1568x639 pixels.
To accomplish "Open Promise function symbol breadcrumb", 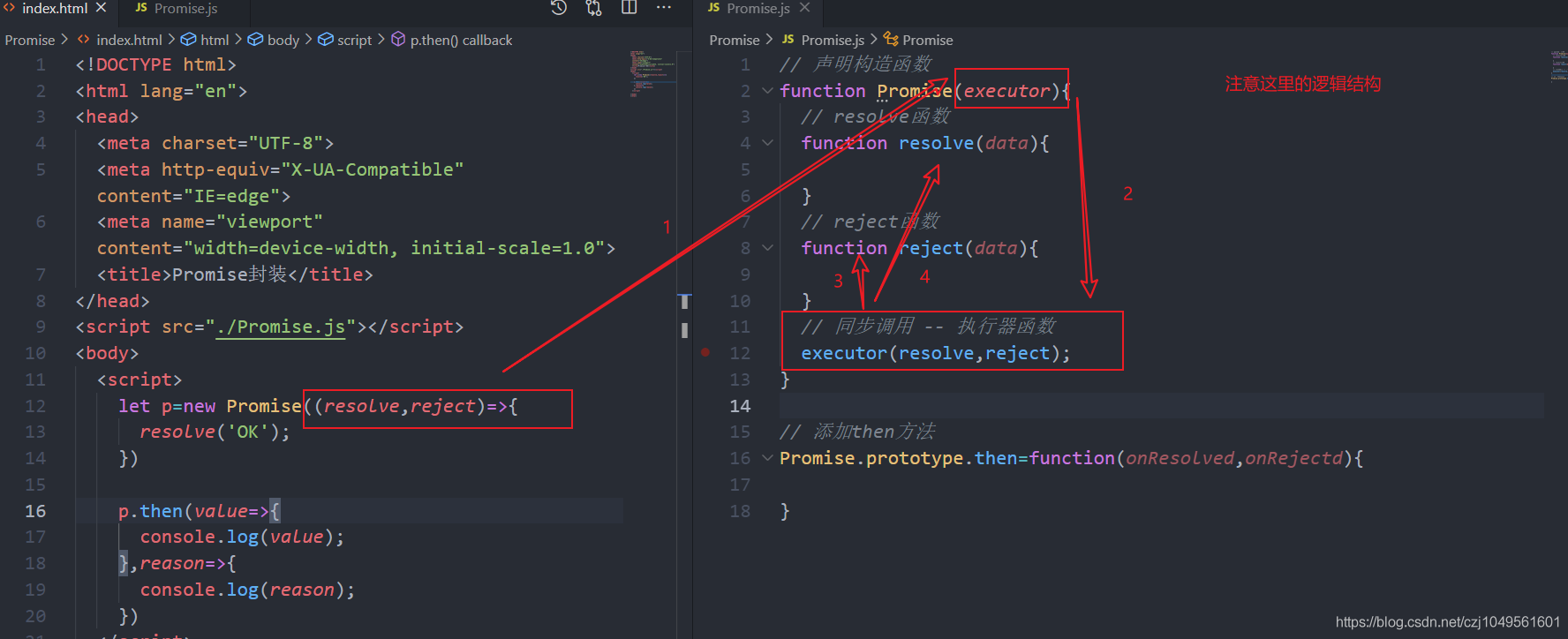I will pyautogui.click(x=918, y=40).
